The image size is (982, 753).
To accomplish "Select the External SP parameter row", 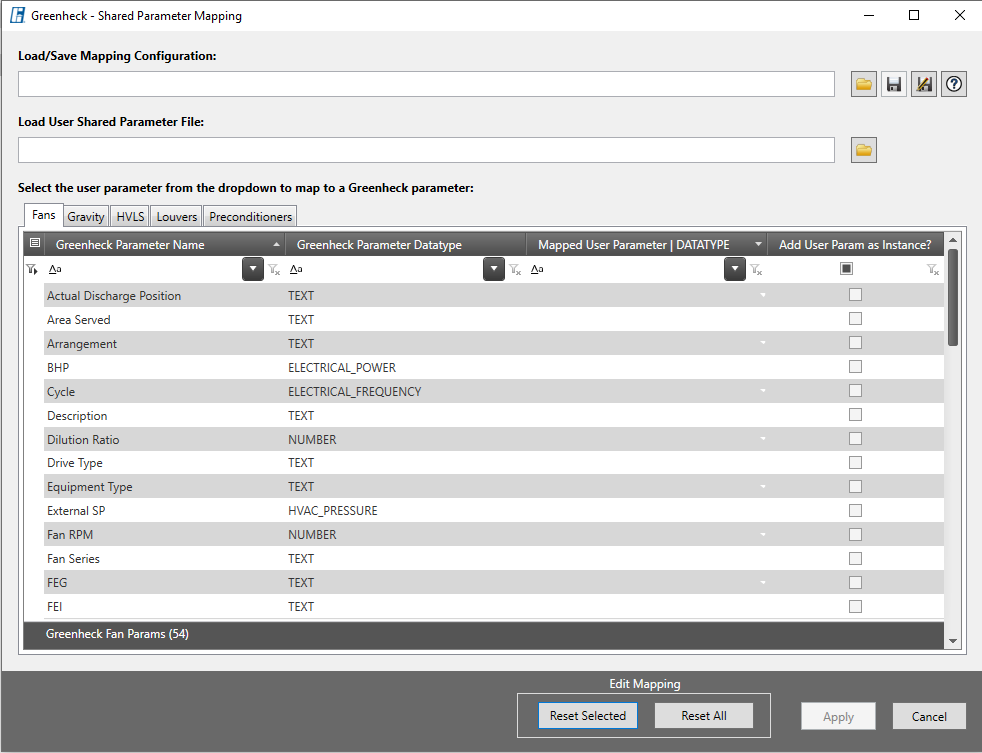I will [x=494, y=511].
